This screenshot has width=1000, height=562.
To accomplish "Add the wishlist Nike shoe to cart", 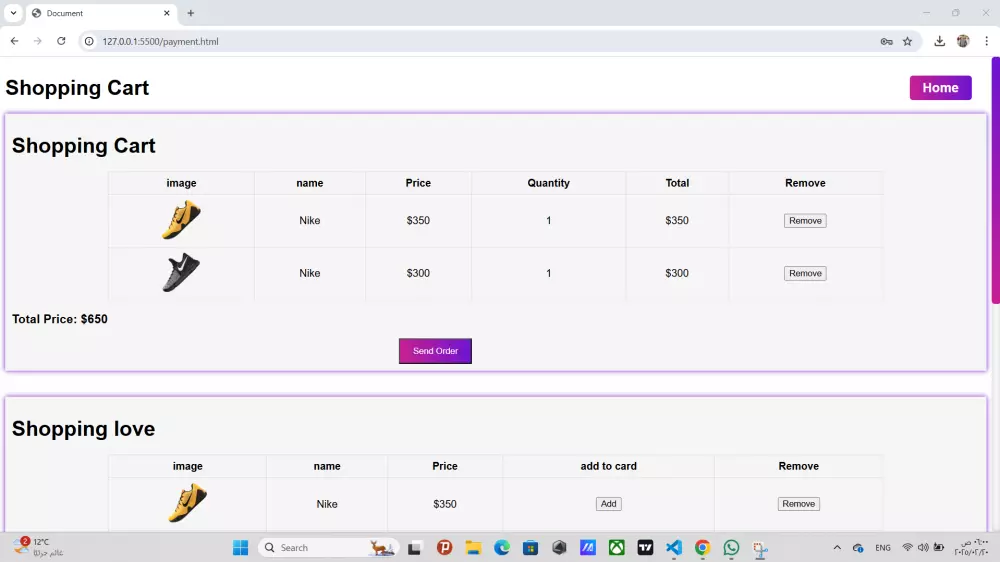I will 608,504.
